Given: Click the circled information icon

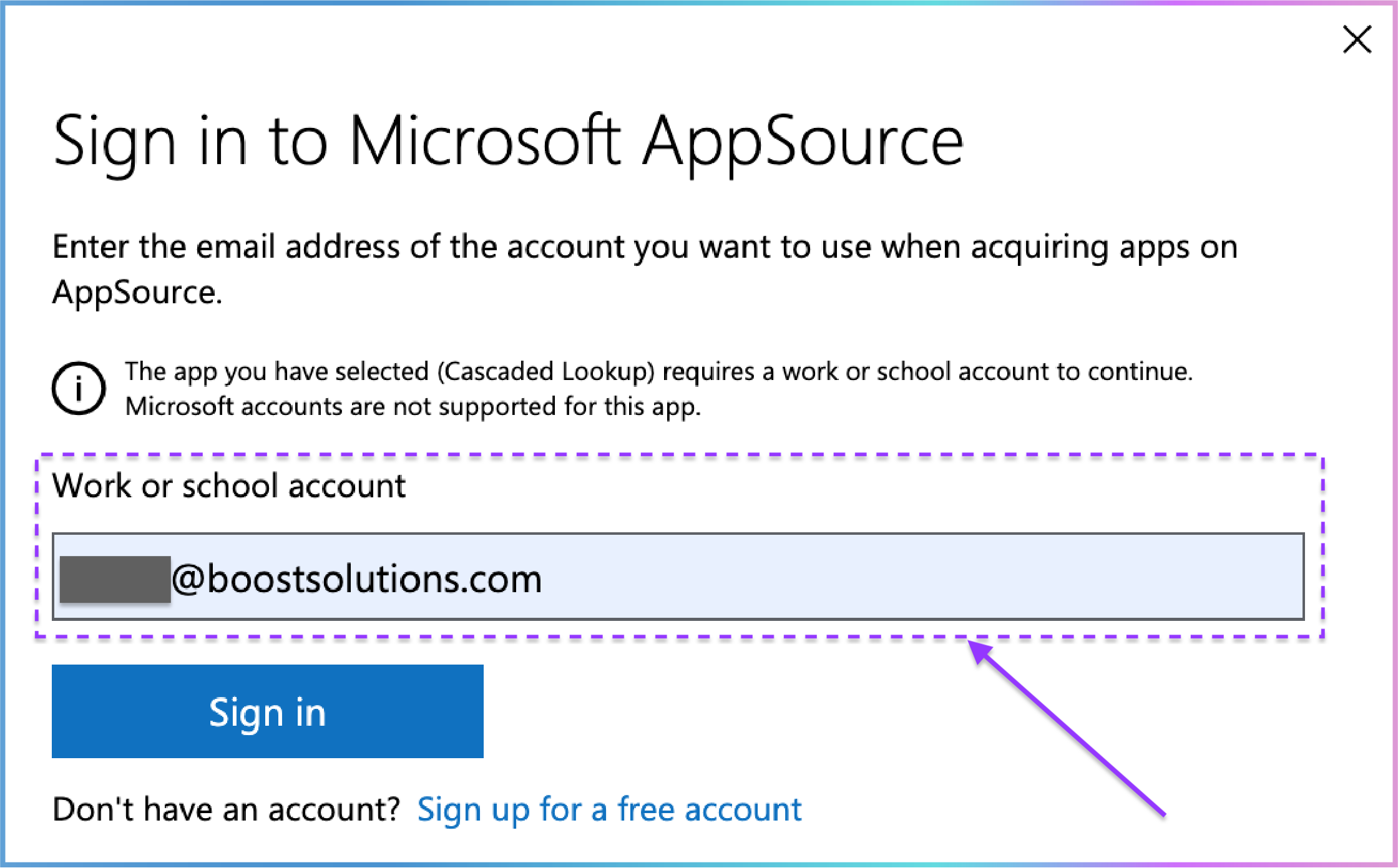Looking at the screenshot, I should coord(79,389).
